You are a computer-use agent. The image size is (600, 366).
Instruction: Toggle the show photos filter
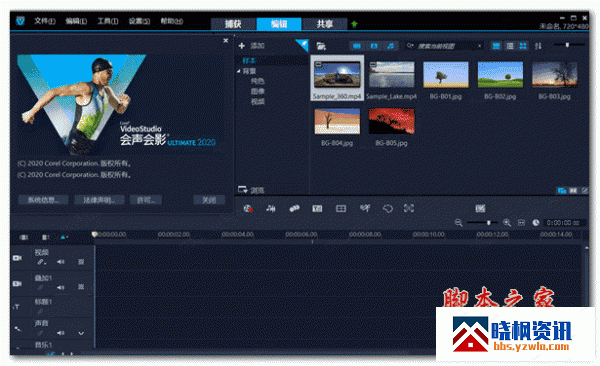pyautogui.click(x=374, y=46)
